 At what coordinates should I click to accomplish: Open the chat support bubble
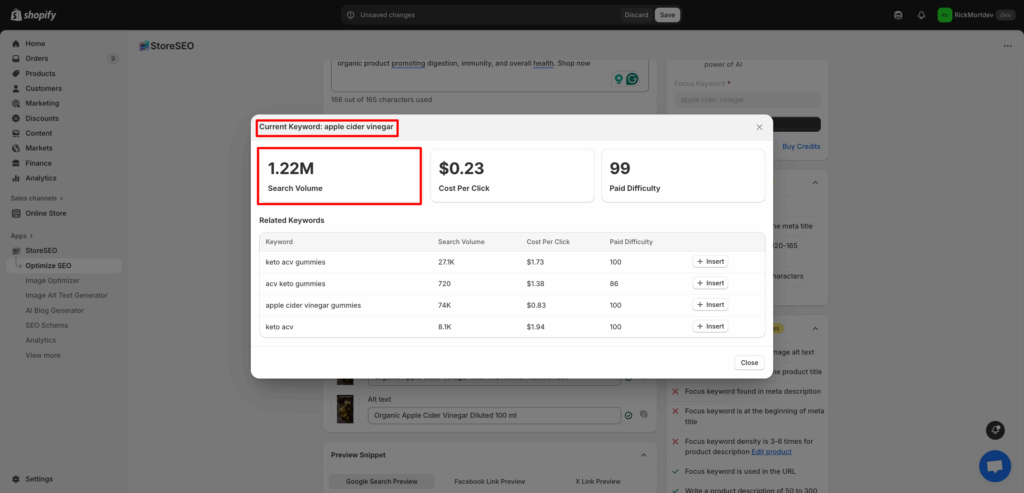point(994,465)
